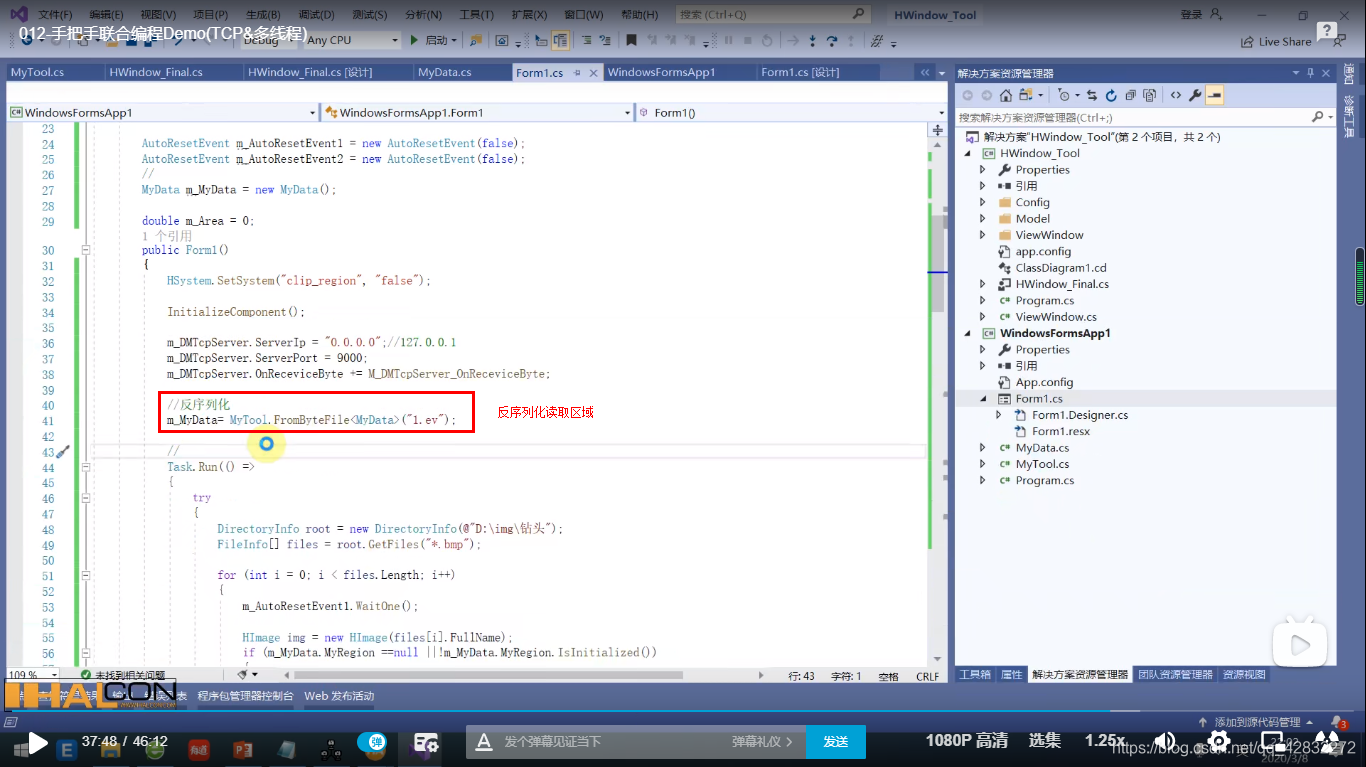1366x767 pixels.
Task: Expand Form1.Designer.cs node
Action: click(999, 415)
